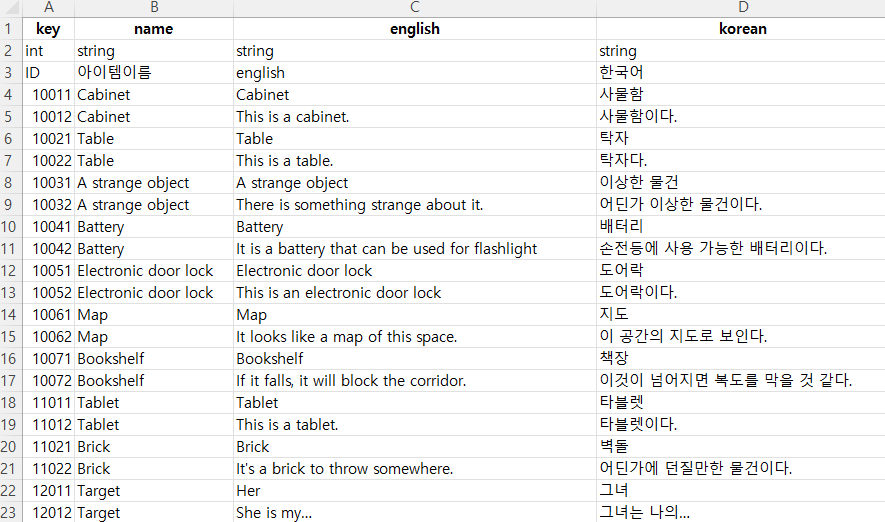This screenshot has width=885, height=522.
Task: Select the '책장' cell
Action: (x=741, y=359)
